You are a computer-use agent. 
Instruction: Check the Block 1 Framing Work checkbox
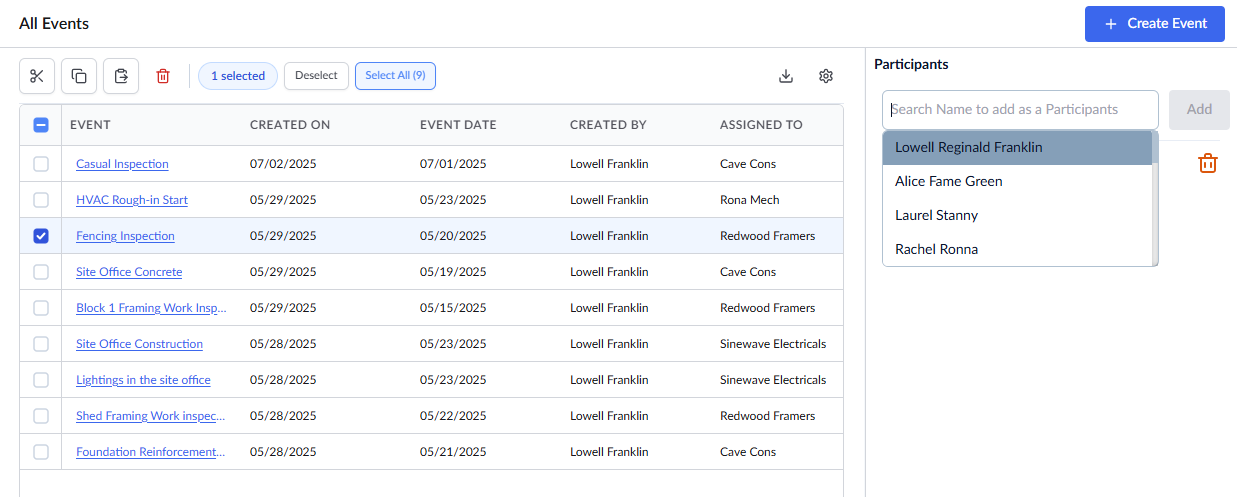click(x=41, y=308)
